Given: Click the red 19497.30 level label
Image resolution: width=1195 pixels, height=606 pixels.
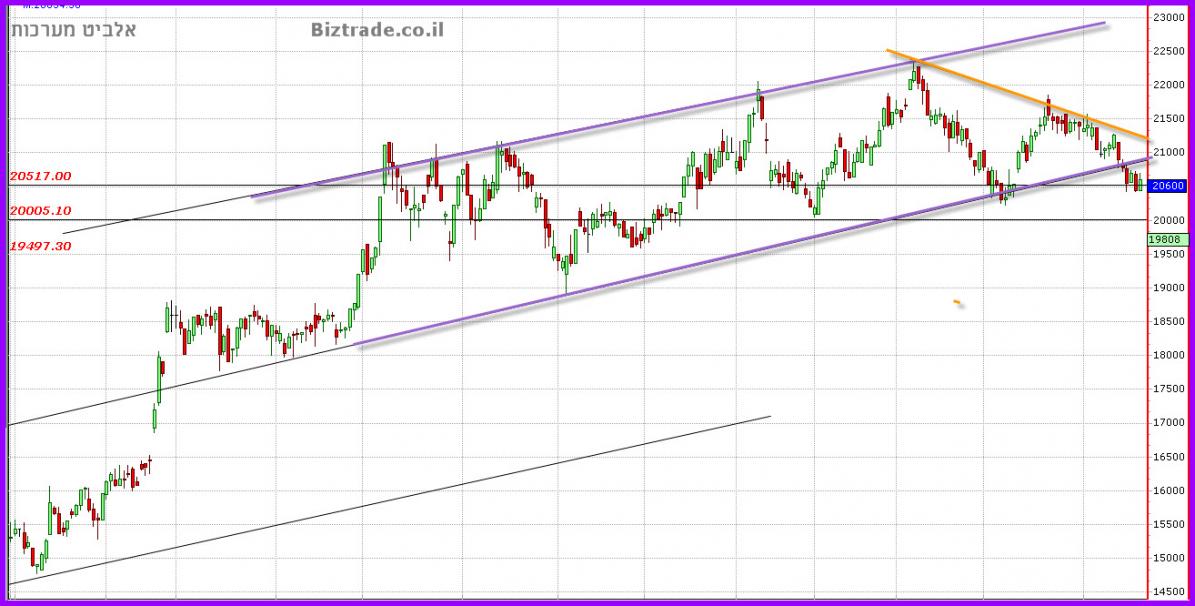Looking at the screenshot, I should click(x=41, y=245).
